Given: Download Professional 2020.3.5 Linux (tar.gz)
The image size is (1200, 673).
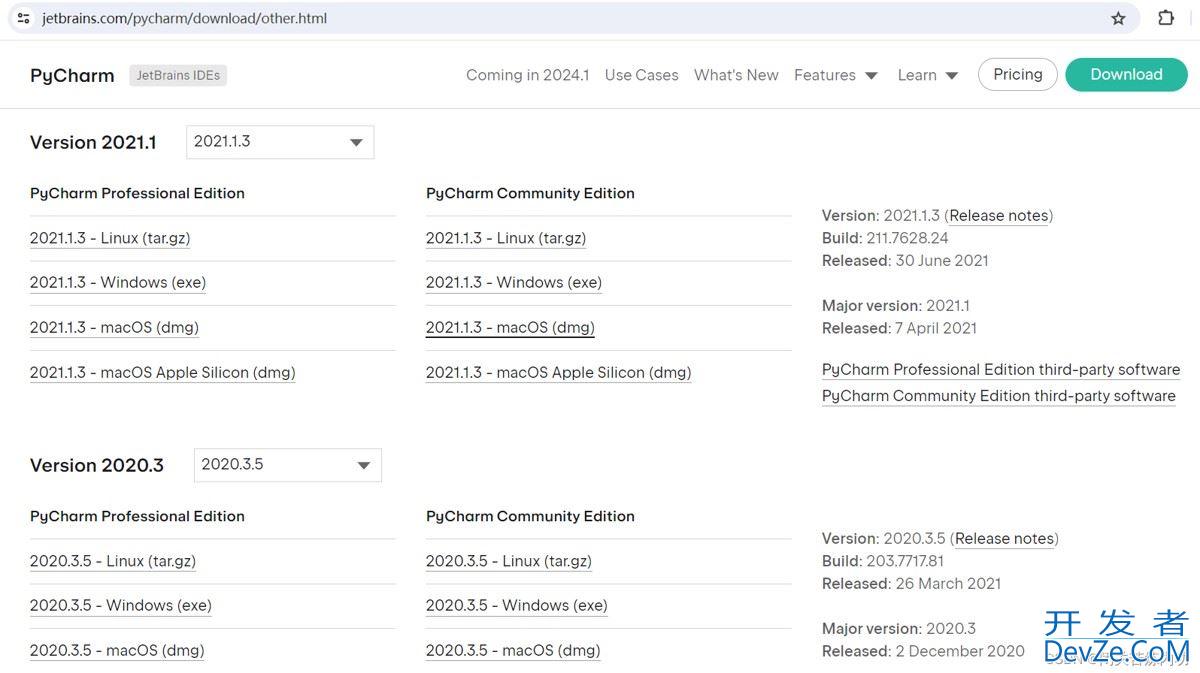Looking at the screenshot, I should (113, 561).
